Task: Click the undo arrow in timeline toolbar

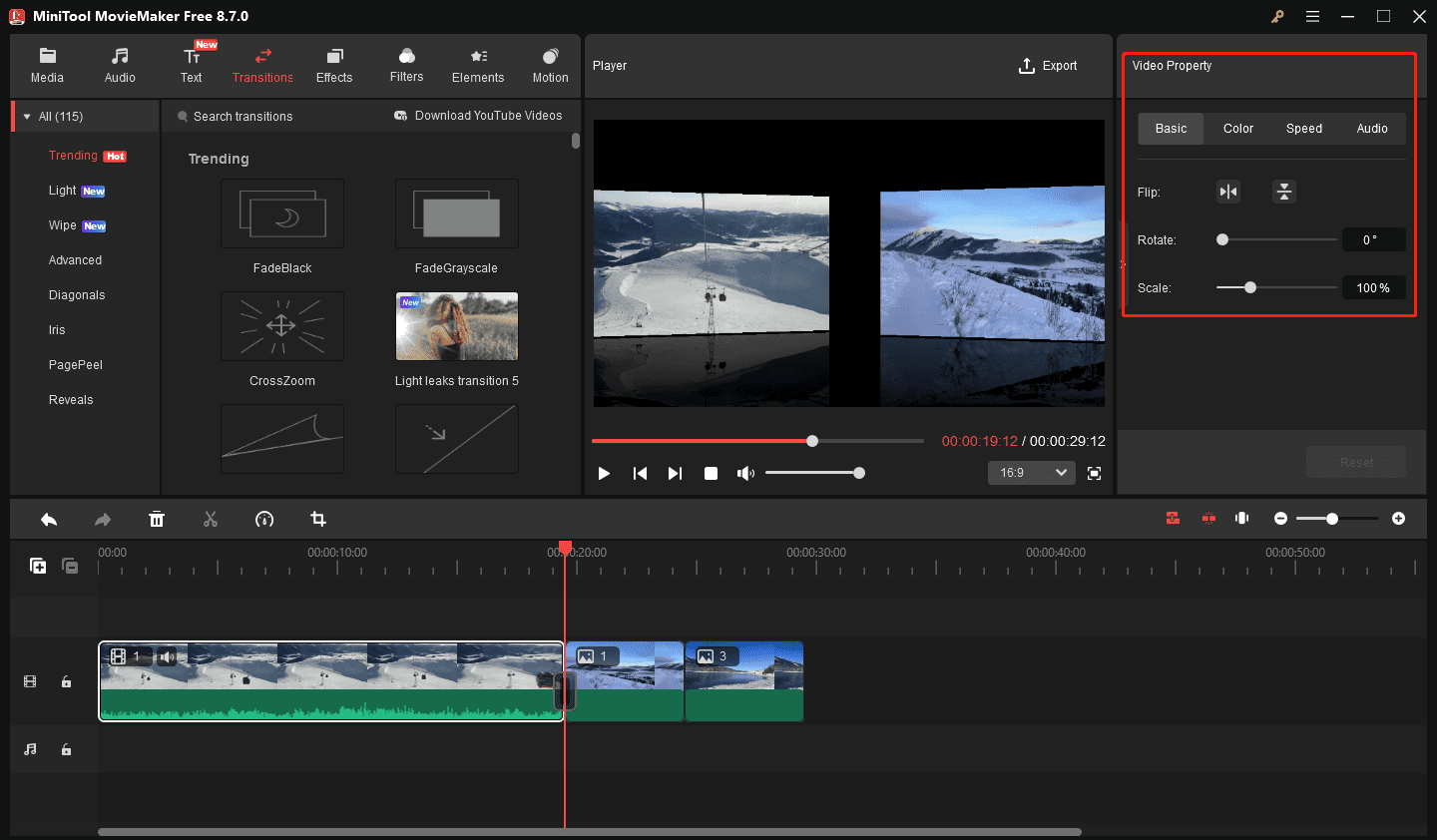Action: (x=49, y=519)
